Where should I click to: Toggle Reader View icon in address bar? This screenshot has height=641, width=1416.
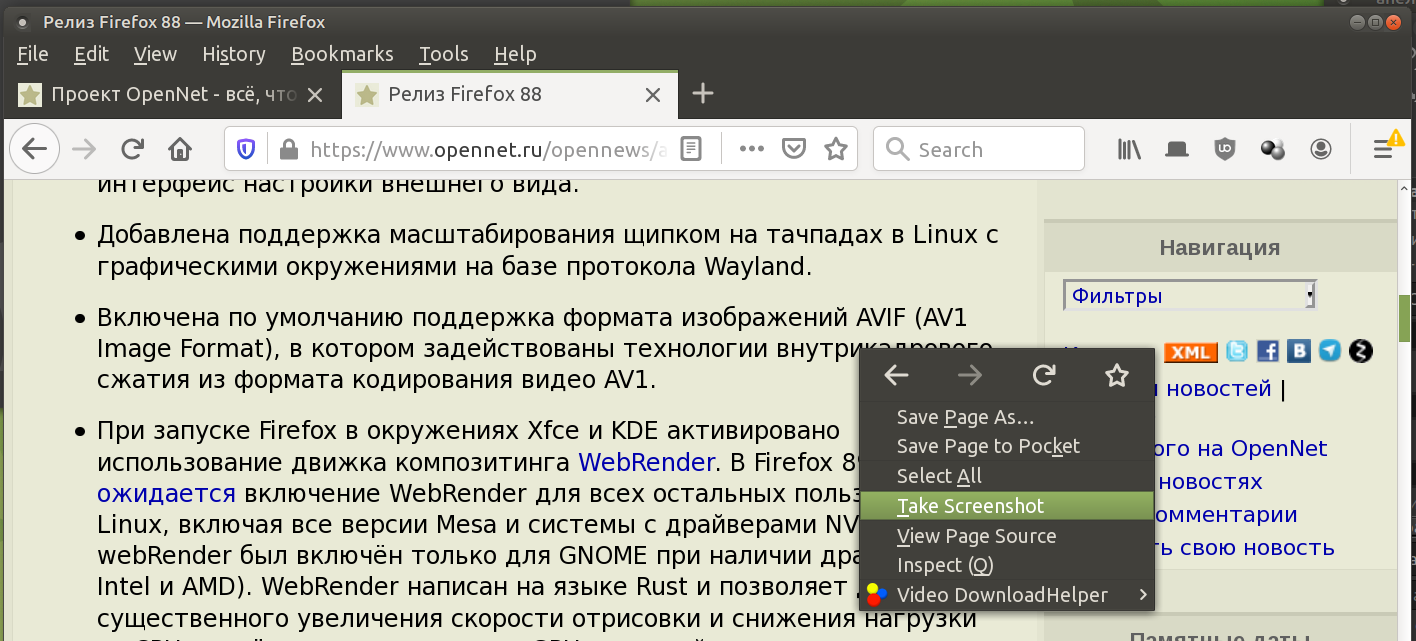(x=690, y=150)
